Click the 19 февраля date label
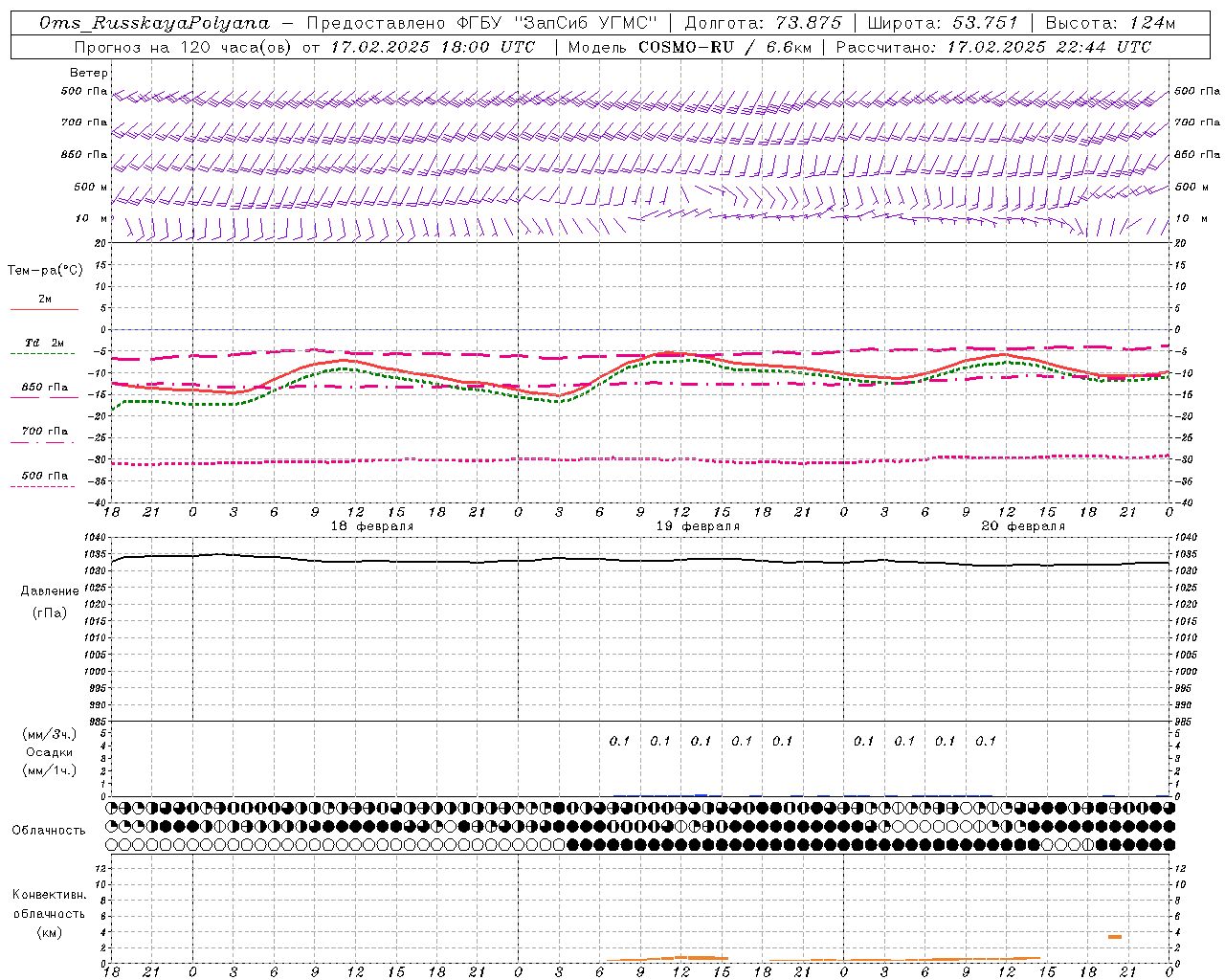This screenshot has width=1225, height=980. pyautogui.click(x=698, y=526)
